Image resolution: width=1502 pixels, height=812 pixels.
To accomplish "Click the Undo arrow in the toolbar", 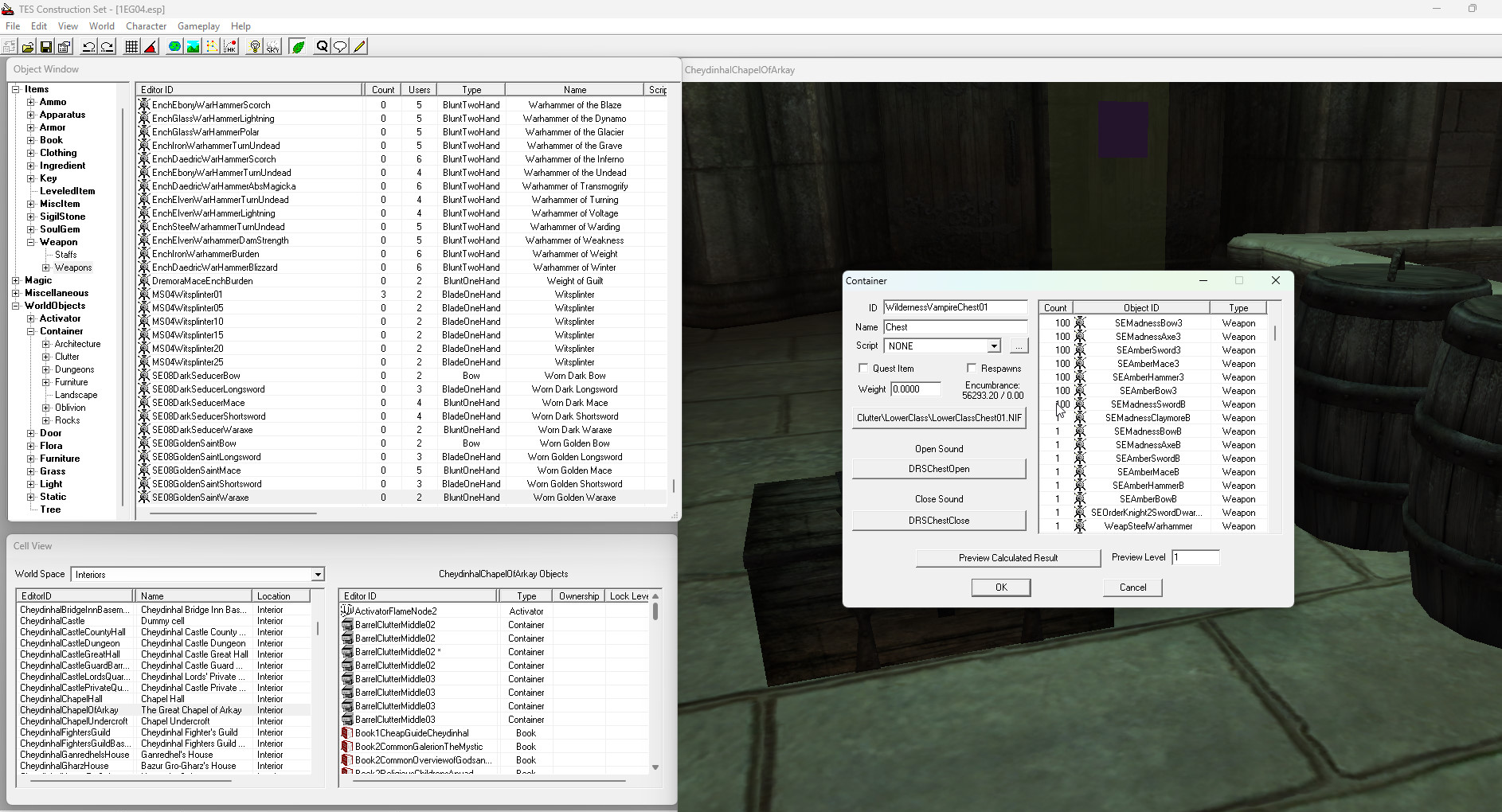I will [88, 47].
